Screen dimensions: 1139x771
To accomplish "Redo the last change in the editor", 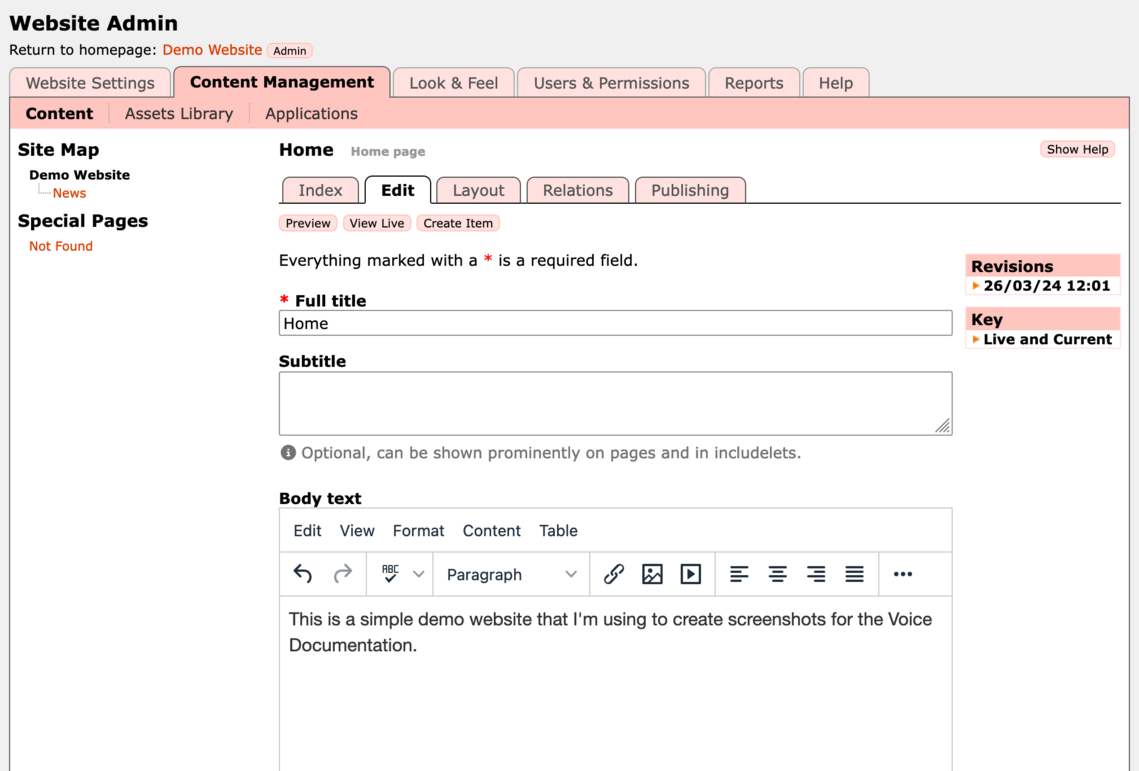I will point(342,574).
